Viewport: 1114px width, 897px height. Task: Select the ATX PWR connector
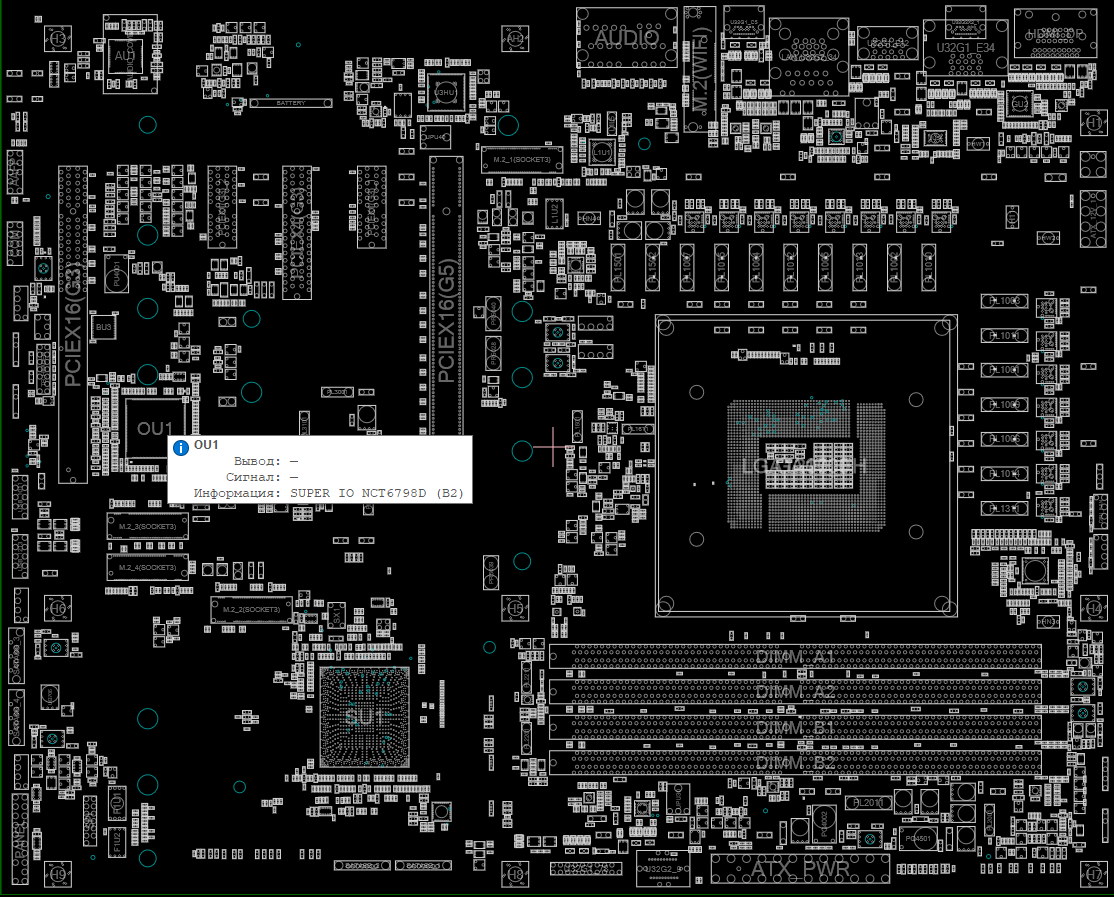[800, 868]
